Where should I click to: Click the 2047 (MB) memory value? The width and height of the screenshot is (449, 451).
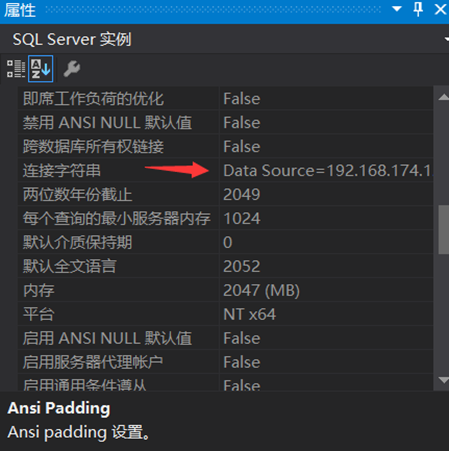click(x=261, y=290)
